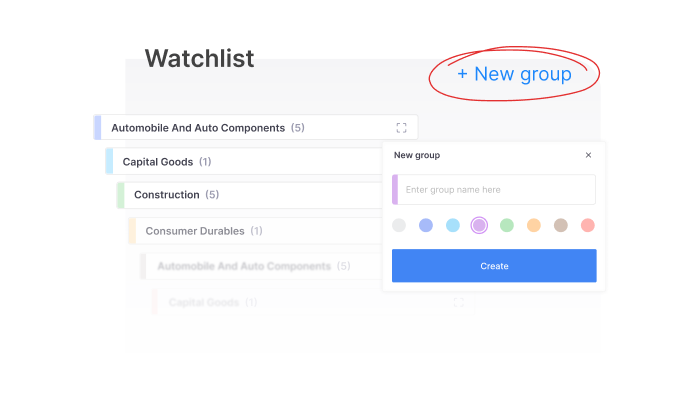Select the purple color swatch
This screenshot has height=400, width=700.
coord(479,226)
